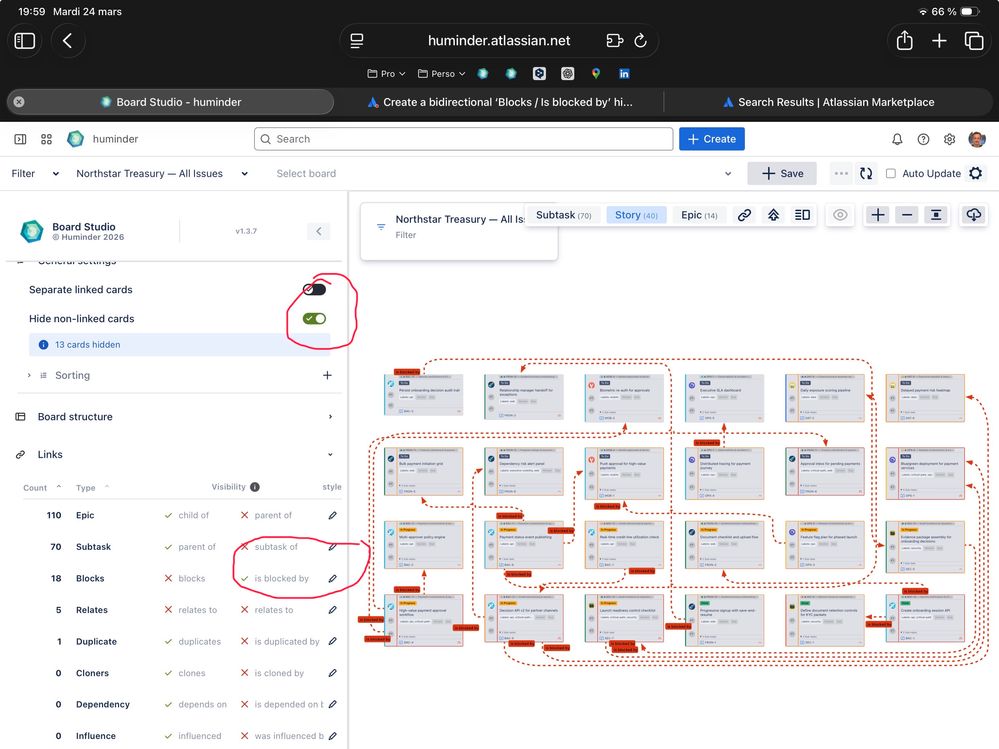The height and width of the screenshot is (749, 999).
Task: Edit style pencil for Blocks link row
Action: click(333, 578)
